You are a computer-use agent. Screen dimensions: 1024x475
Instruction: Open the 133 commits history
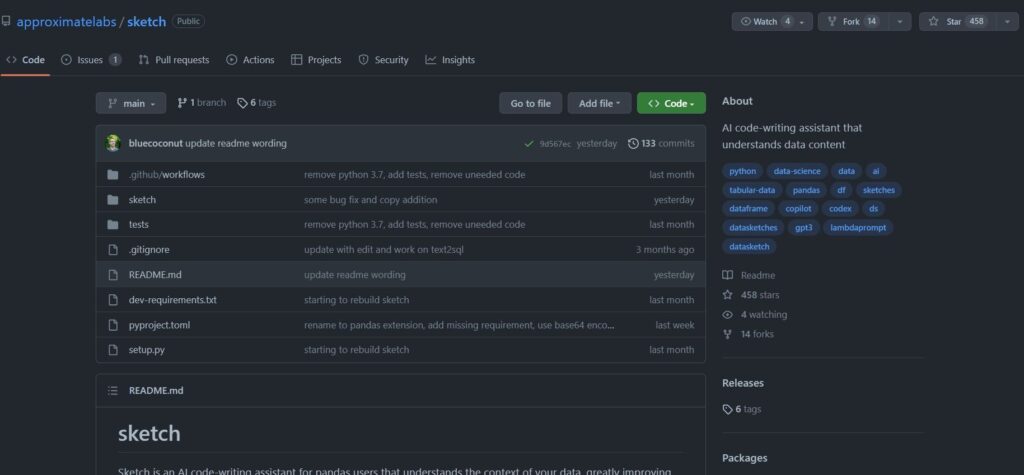click(661, 143)
